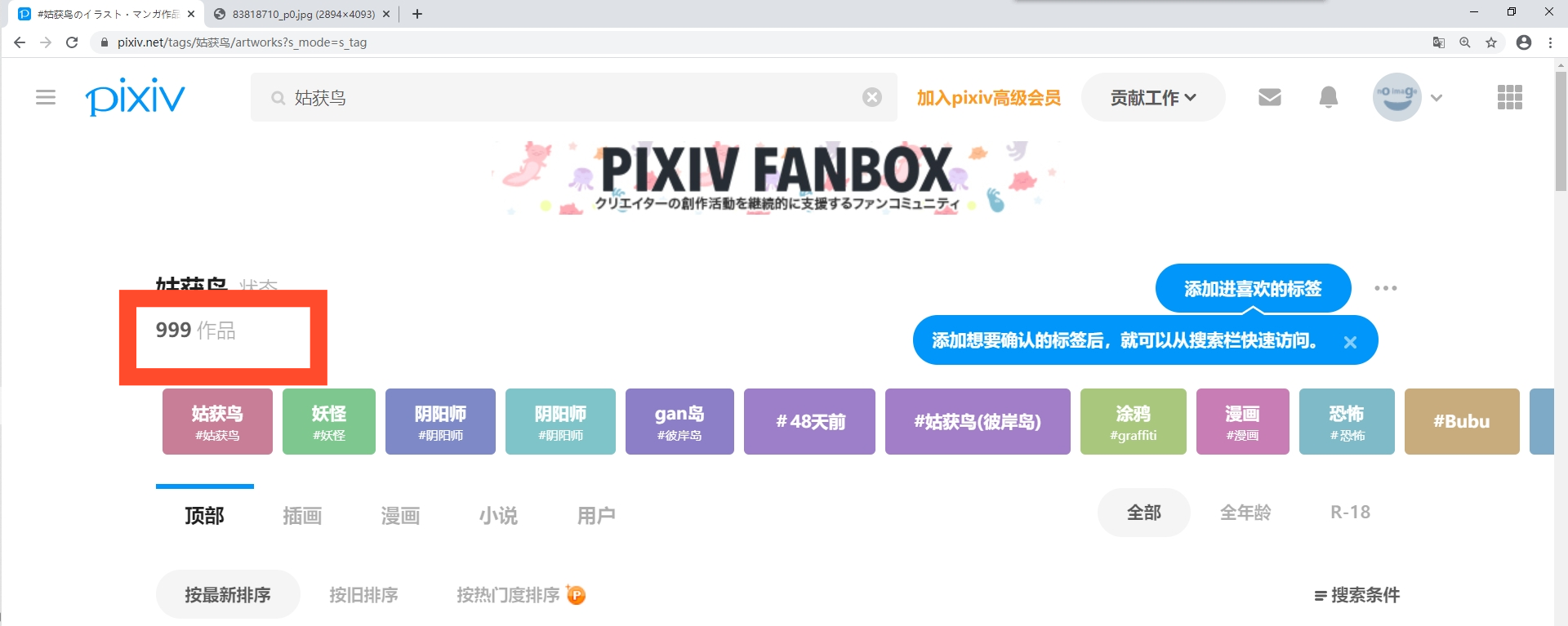Screen dimensions: 1568x626
Task: Open the notifications bell
Action: (1329, 97)
